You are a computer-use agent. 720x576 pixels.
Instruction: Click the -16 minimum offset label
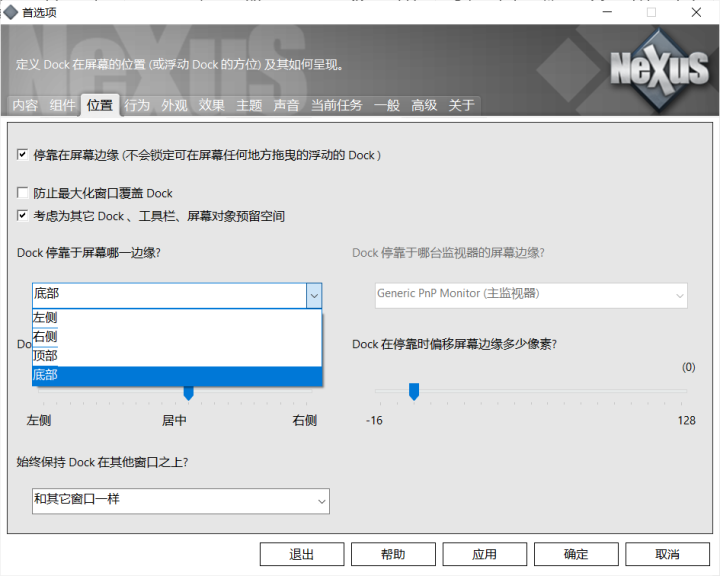(x=374, y=420)
